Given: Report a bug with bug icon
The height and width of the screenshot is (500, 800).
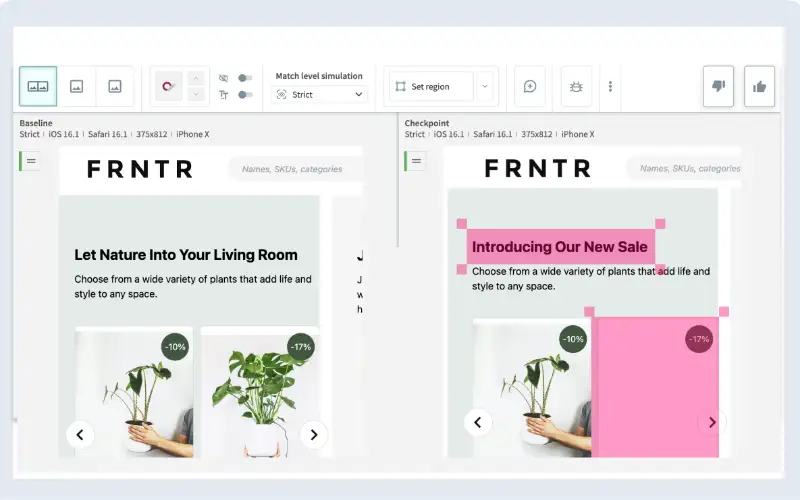Looking at the screenshot, I should (x=576, y=86).
